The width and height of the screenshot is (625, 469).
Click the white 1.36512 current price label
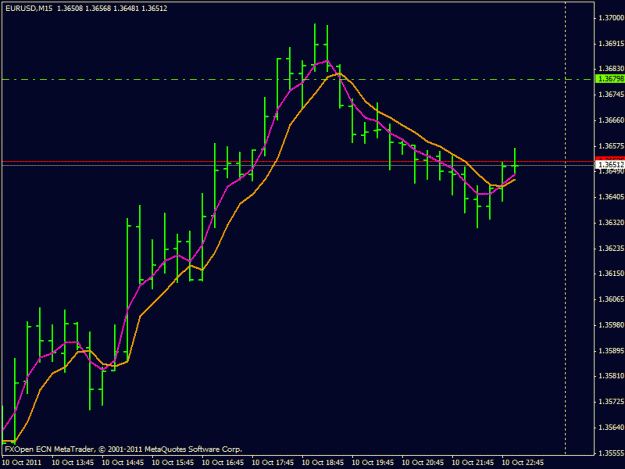pyautogui.click(x=610, y=165)
